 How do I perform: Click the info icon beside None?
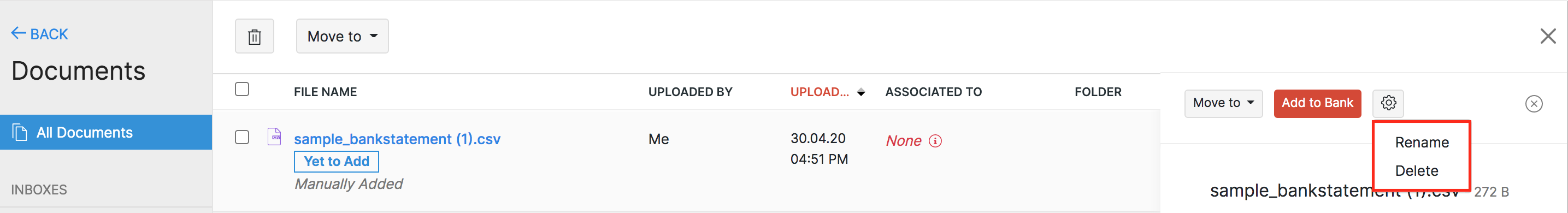(x=935, y=141)
